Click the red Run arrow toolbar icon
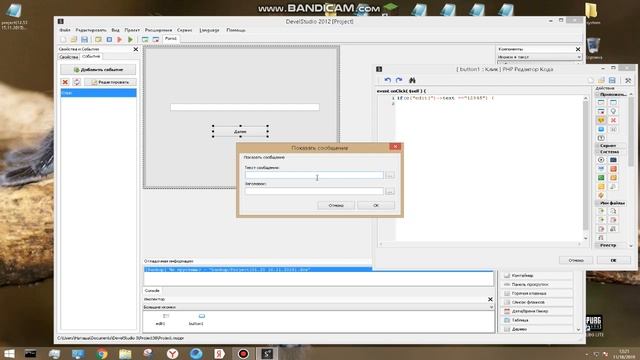Screen dimensions: 640x360 (120, 39)
